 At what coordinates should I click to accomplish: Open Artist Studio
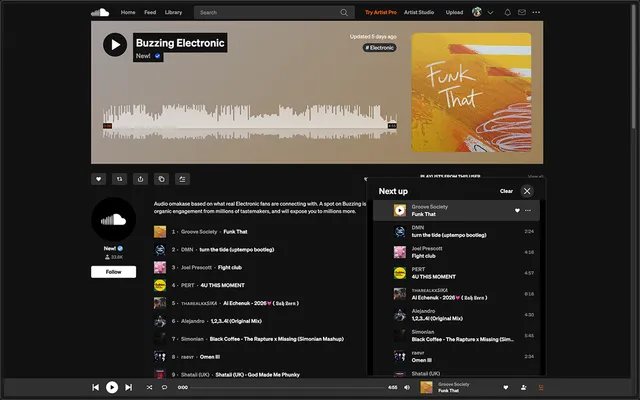(x=419, y=12)
